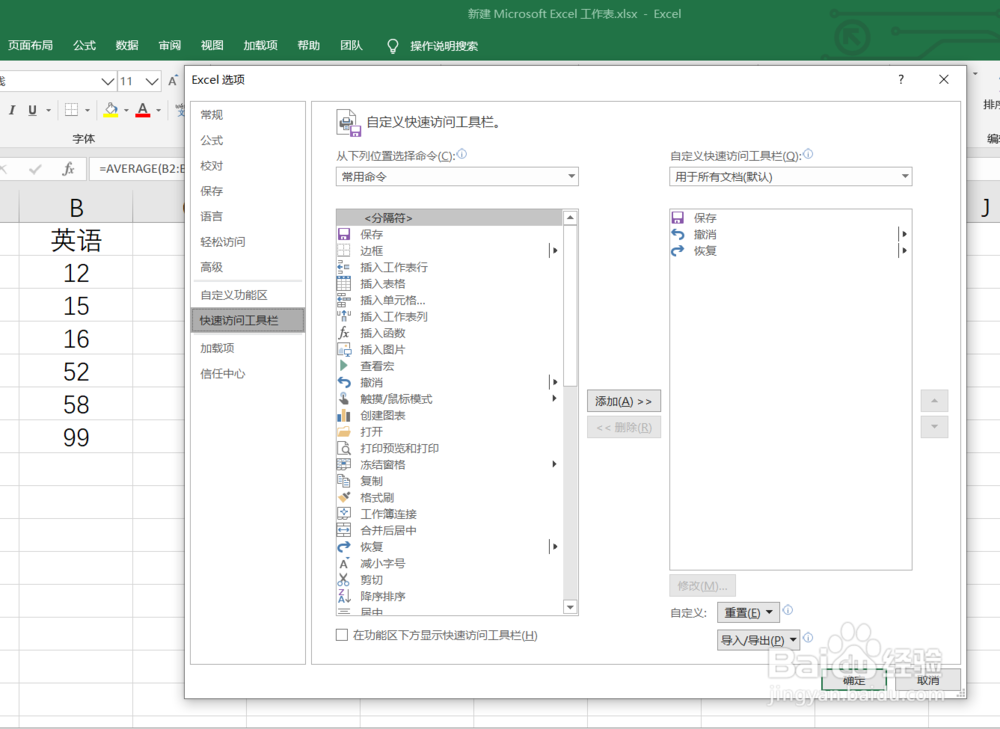Viewport: 1000px width, 729px height.
Task: Click the Cancel button
Action: point(928,681)
